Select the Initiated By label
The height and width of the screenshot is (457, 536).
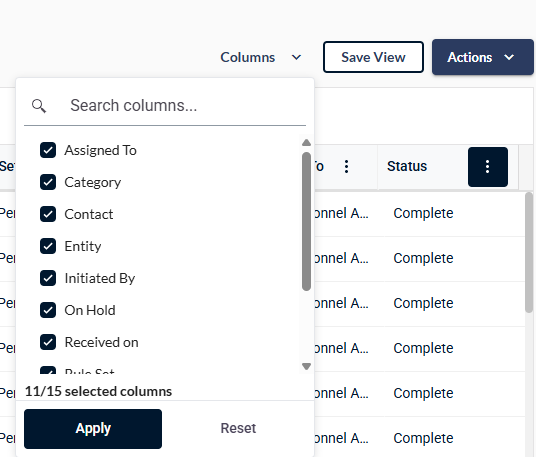click(100, 278)
